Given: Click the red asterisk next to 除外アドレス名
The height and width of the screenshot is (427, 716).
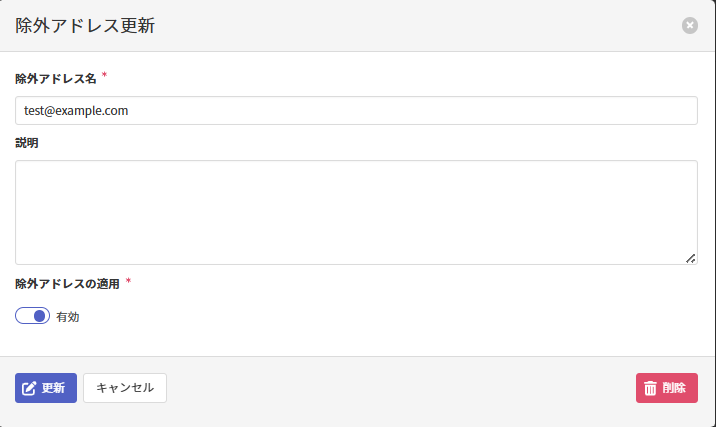Looking at the screenshot, I should tap(105, 75).
